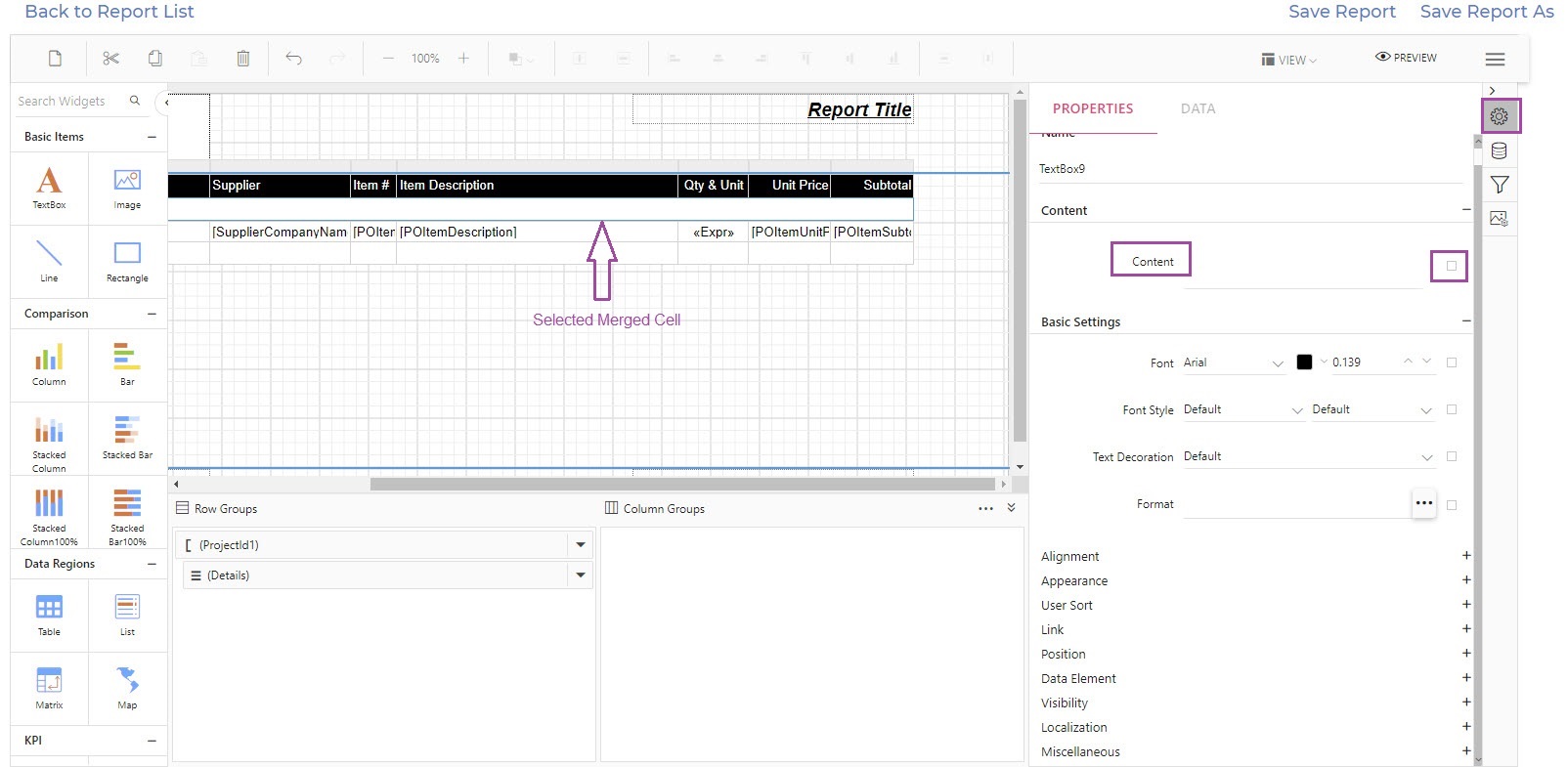Collapse the Basic Settings section
1568x767 pixels.
tap(1466, 321)
